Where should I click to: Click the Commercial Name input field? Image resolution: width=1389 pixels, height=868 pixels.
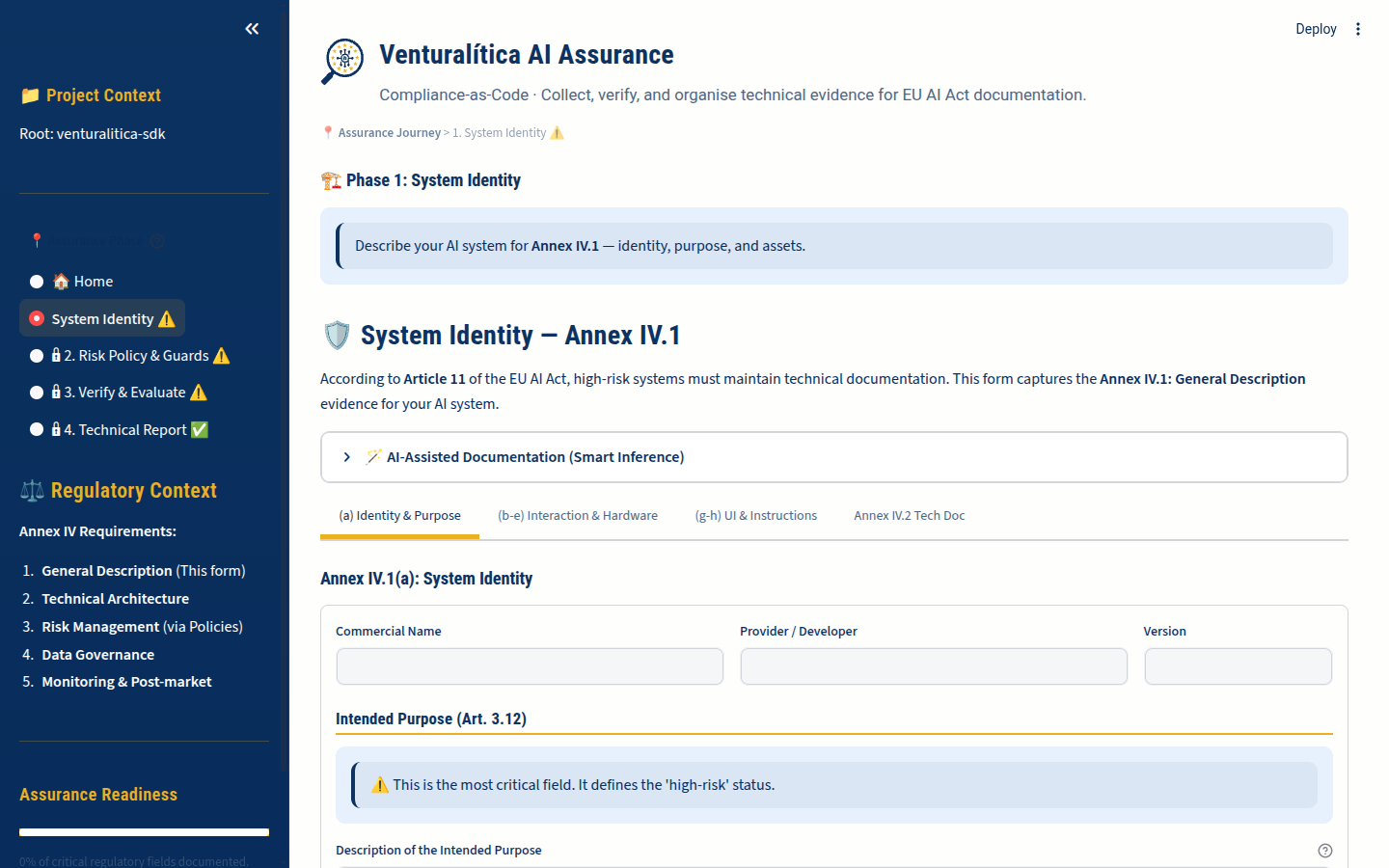(x=530, y=666)
